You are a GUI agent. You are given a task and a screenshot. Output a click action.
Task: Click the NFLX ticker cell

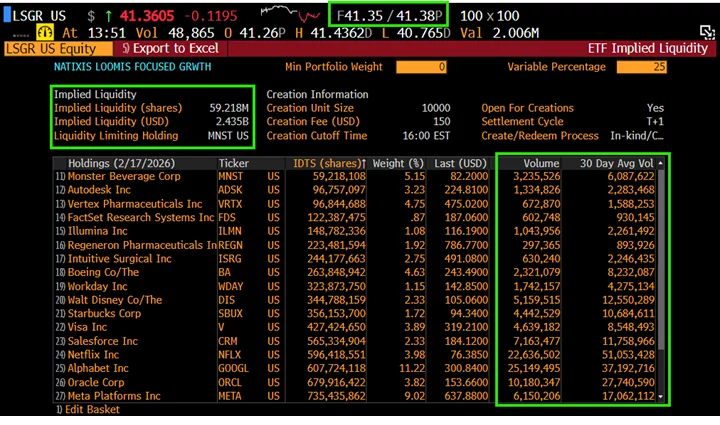[x=230, y=355]
